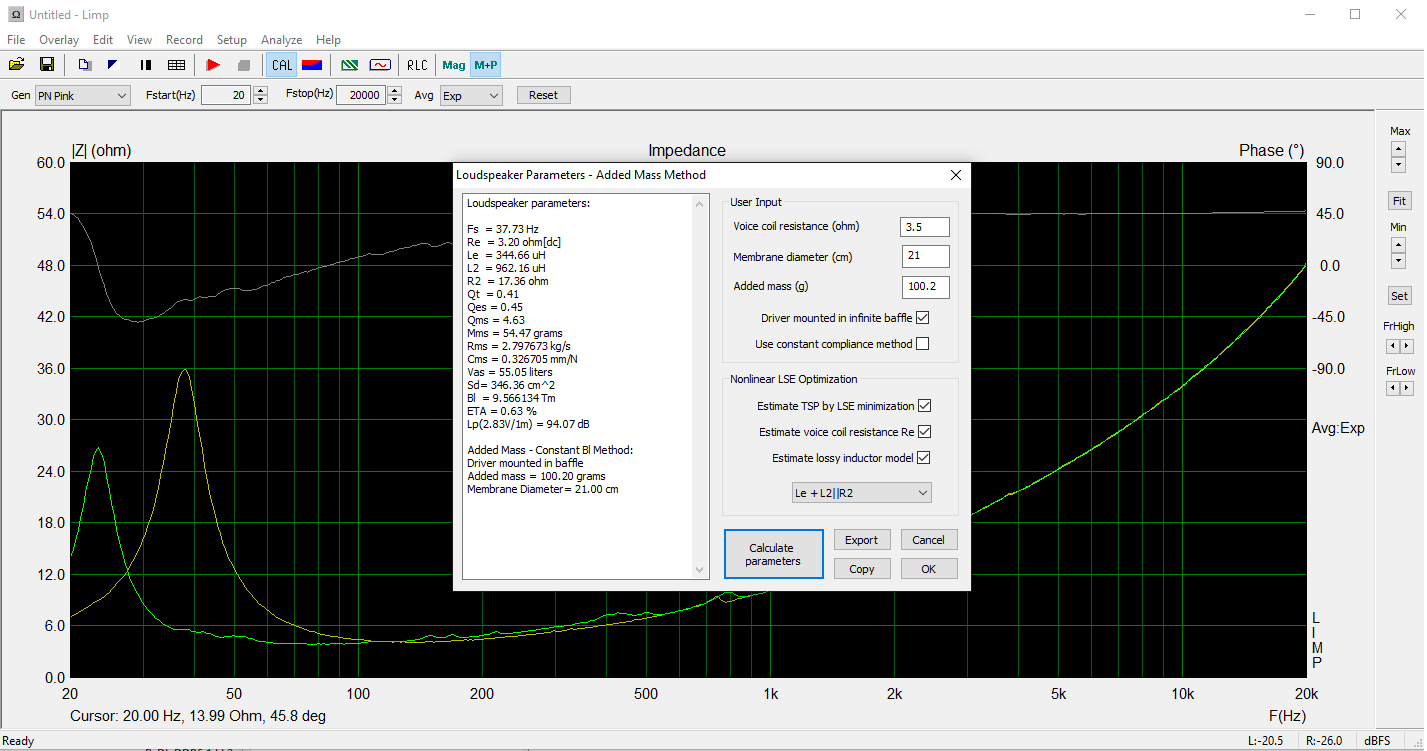This screenshot has height=751, width=1427.
Task: Click the open file folder icon
Action: [17, 65]
